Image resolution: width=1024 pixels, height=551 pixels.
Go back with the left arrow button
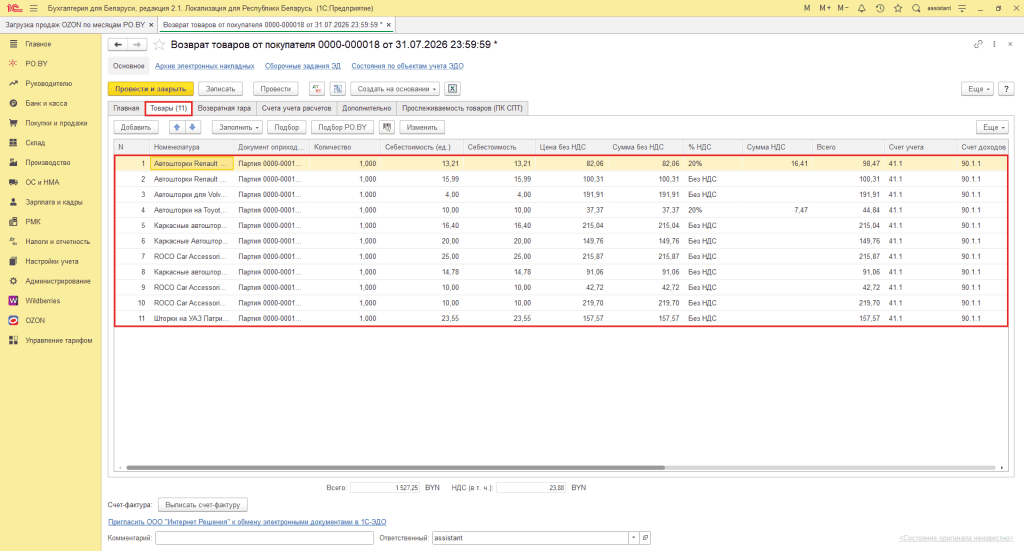pyautogui.click(x=118, y=44)
